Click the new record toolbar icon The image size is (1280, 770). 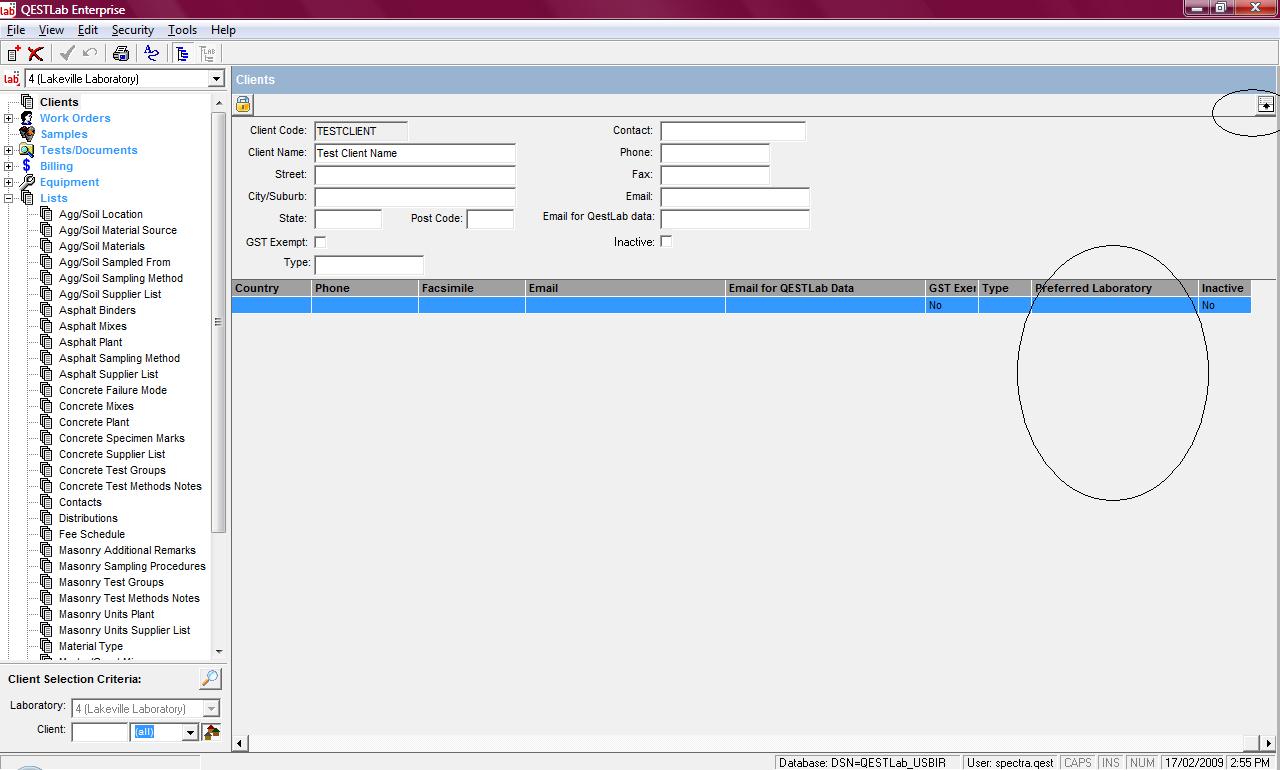pos(14,54)
